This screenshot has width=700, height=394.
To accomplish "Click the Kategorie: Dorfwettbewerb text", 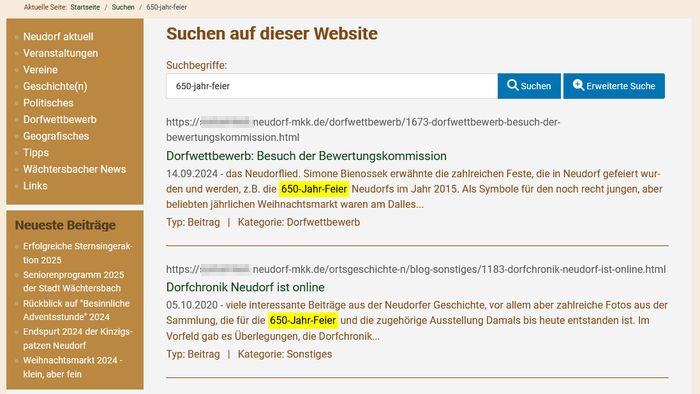I will tap(299, 222).
